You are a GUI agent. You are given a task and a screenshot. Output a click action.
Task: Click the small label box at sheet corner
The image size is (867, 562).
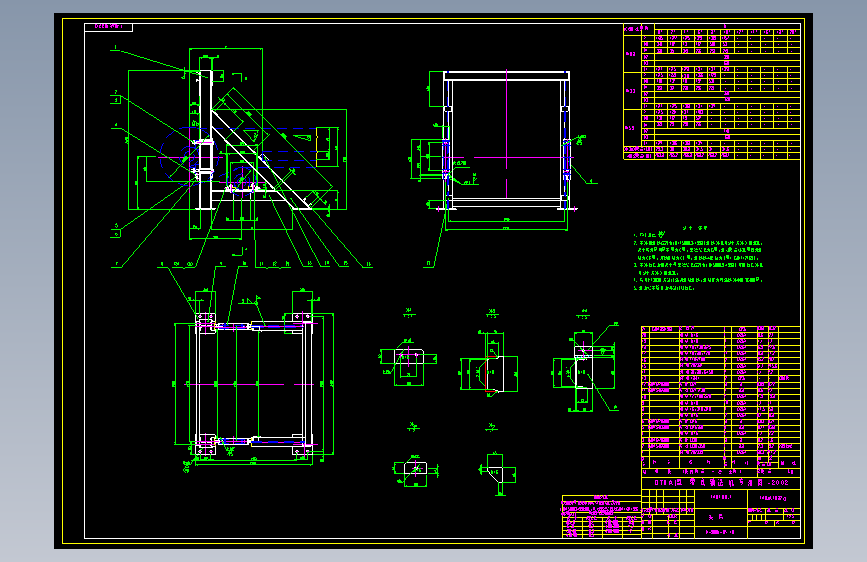(108, 27)
